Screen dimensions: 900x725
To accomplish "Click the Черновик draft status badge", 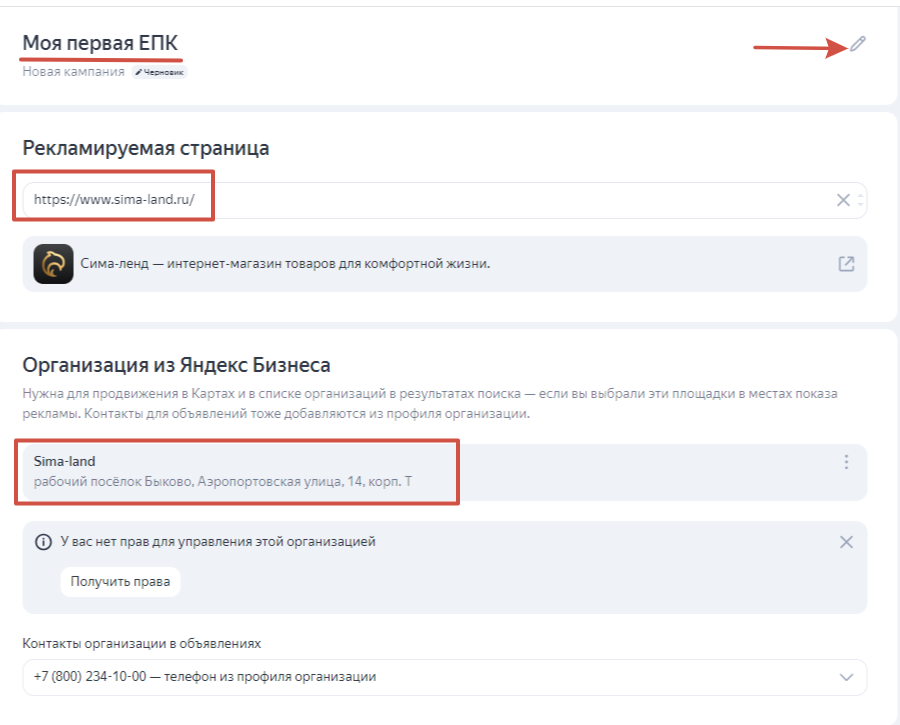I will pyautogui.click(x=160, y=72).
